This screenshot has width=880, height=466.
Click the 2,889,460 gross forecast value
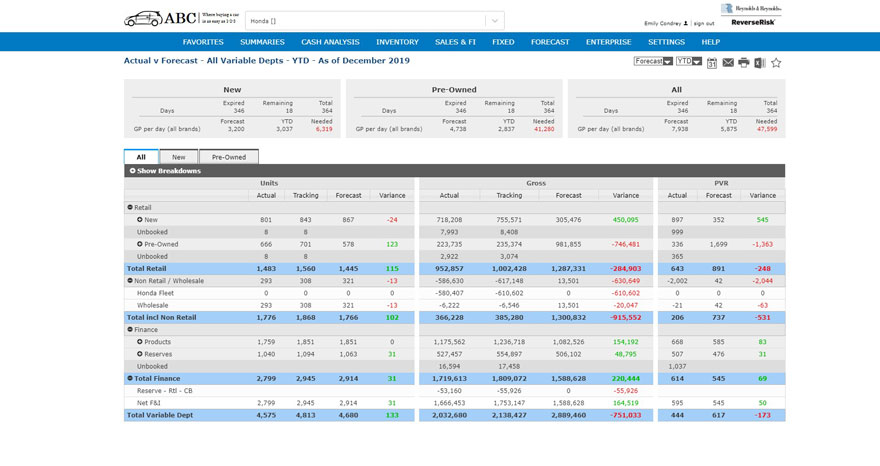click(x=569, y=415)
